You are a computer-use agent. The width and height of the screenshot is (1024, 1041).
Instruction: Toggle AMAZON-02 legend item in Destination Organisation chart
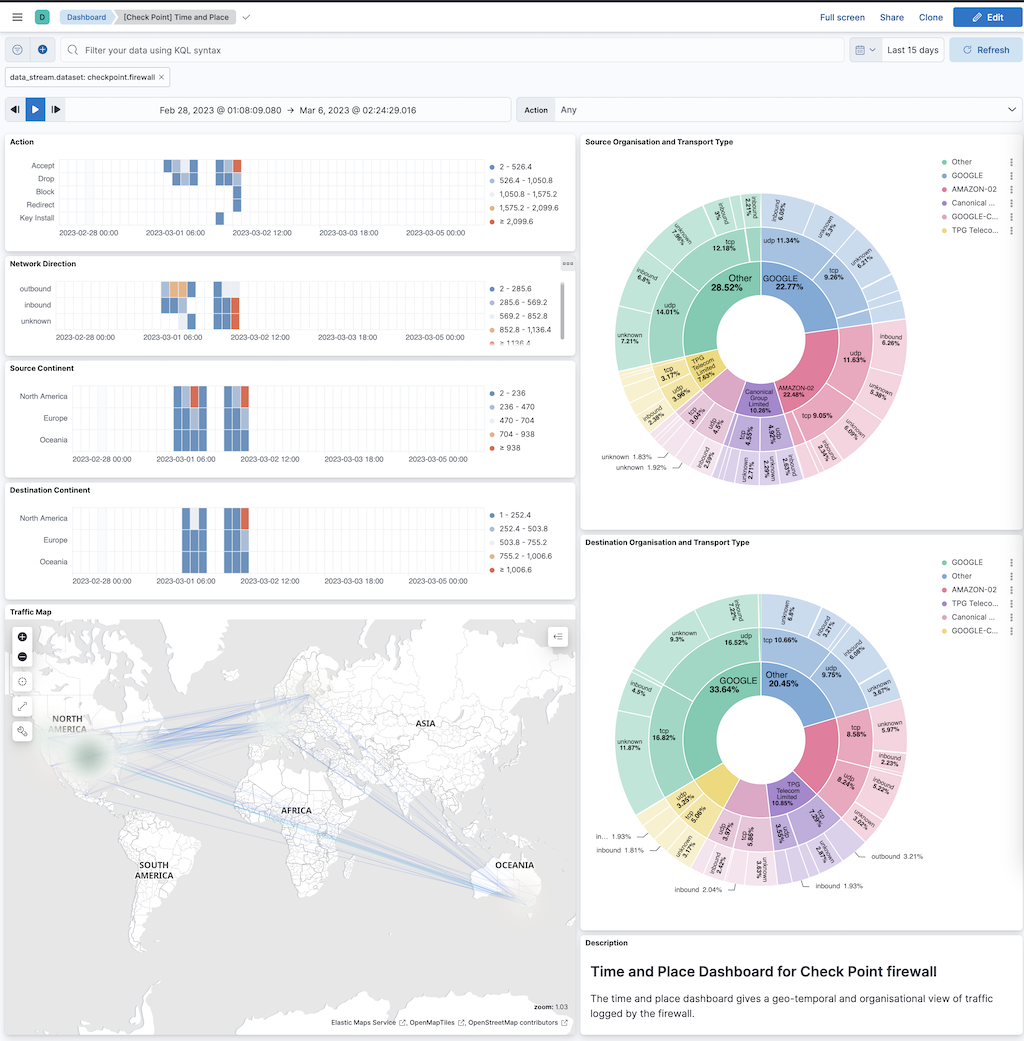coord(973,590)
